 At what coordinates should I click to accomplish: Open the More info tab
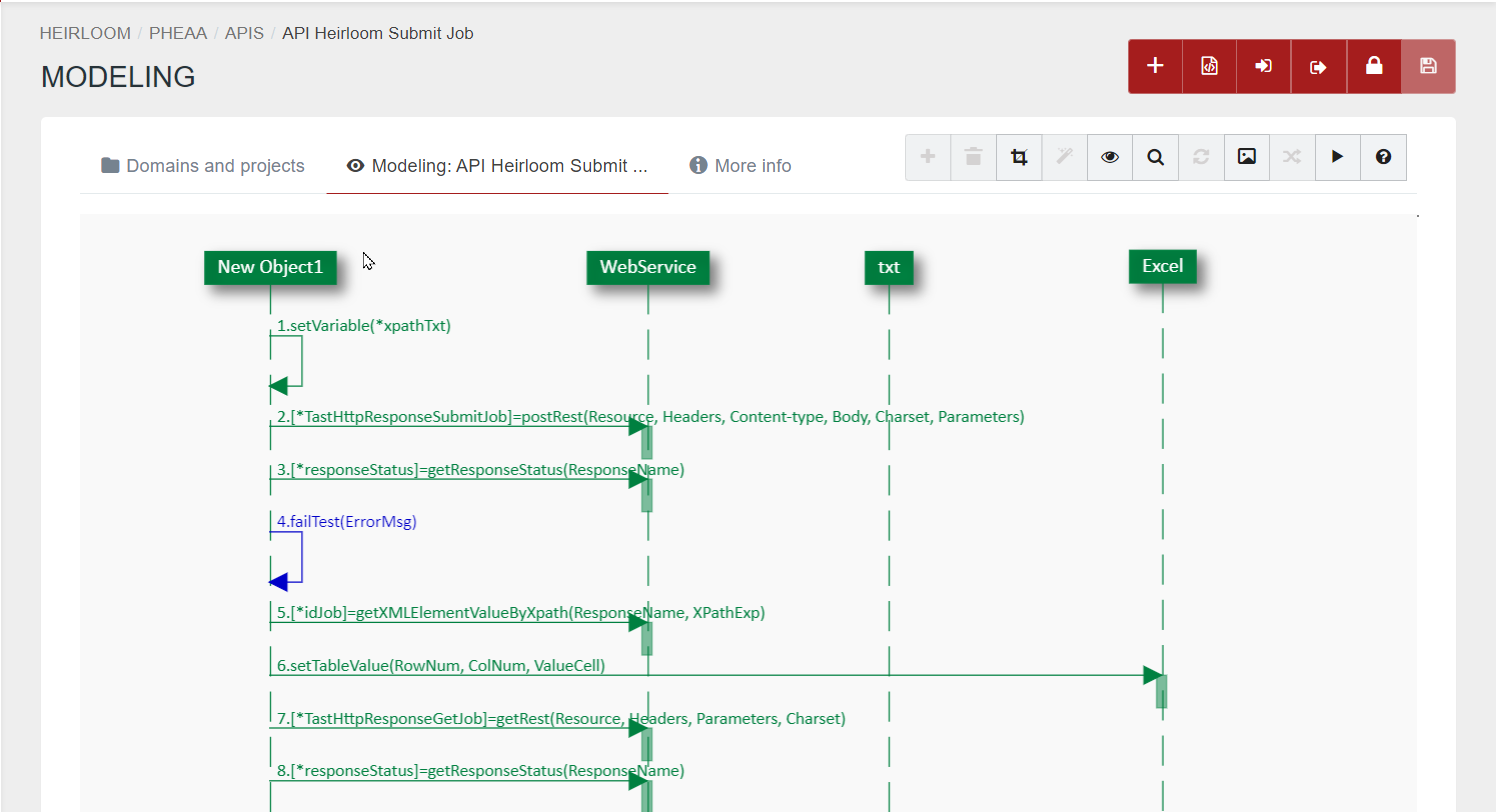pyautogui.click(x=740, y=165)
